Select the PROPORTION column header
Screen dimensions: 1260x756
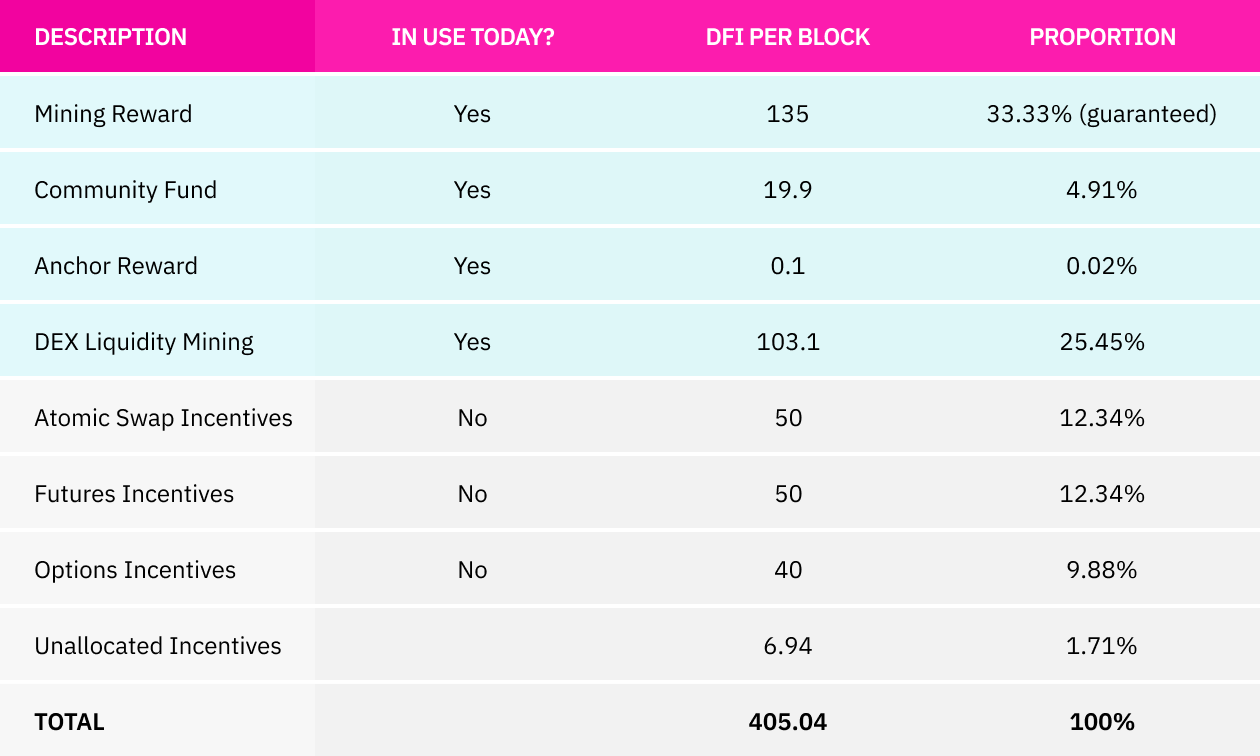tap(1102, 37)
